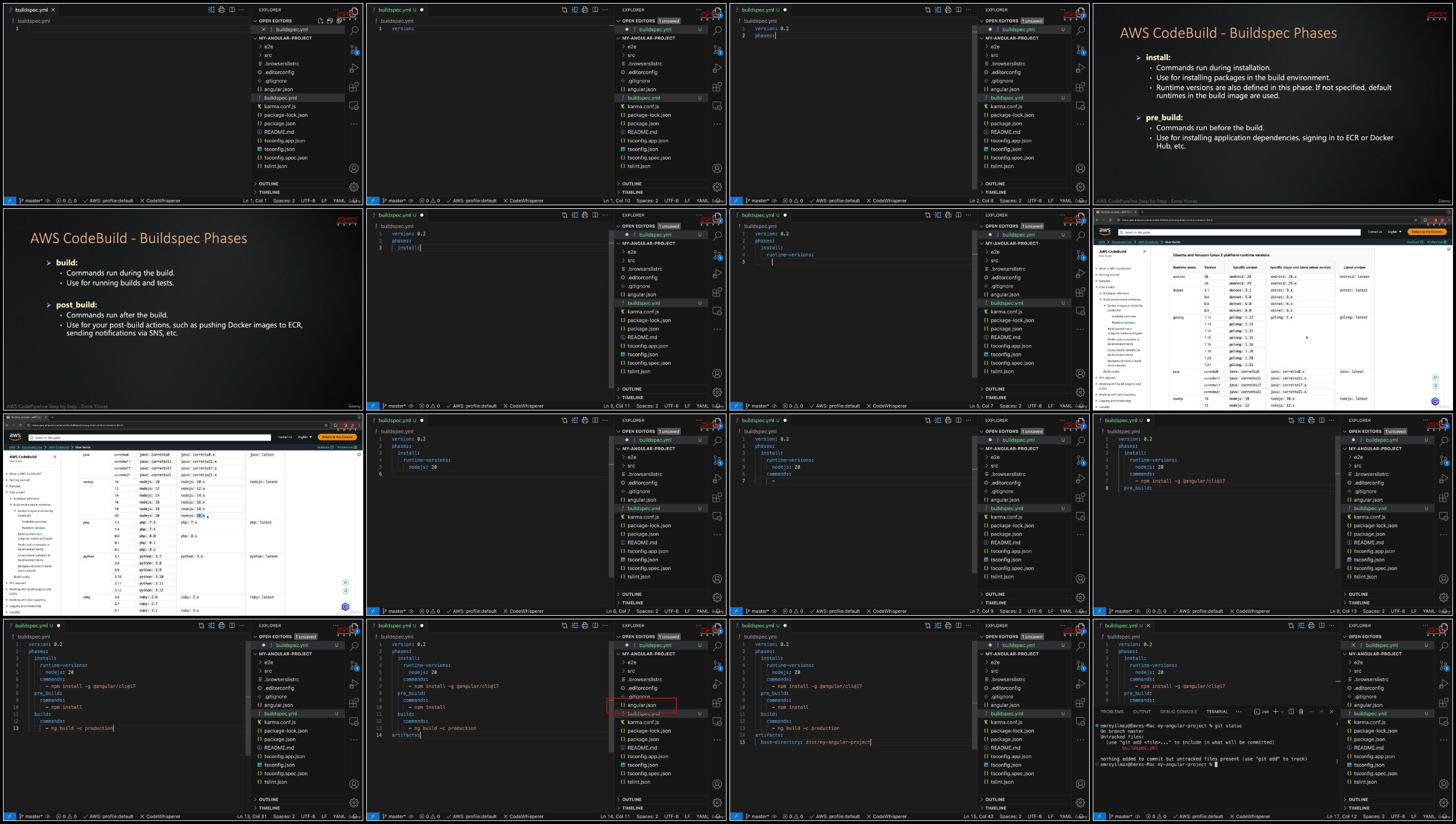
Task: Split the terminal using the panel icon
Action: pos(1291,712)
